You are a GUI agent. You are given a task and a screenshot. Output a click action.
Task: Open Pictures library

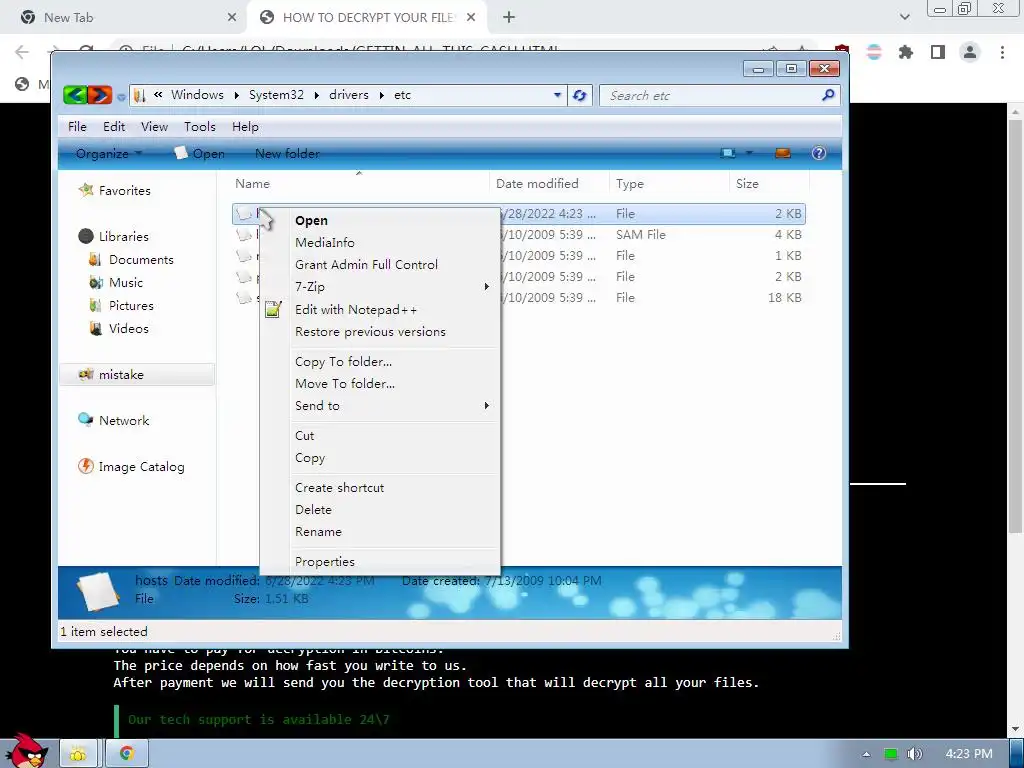tap(121, 306)
